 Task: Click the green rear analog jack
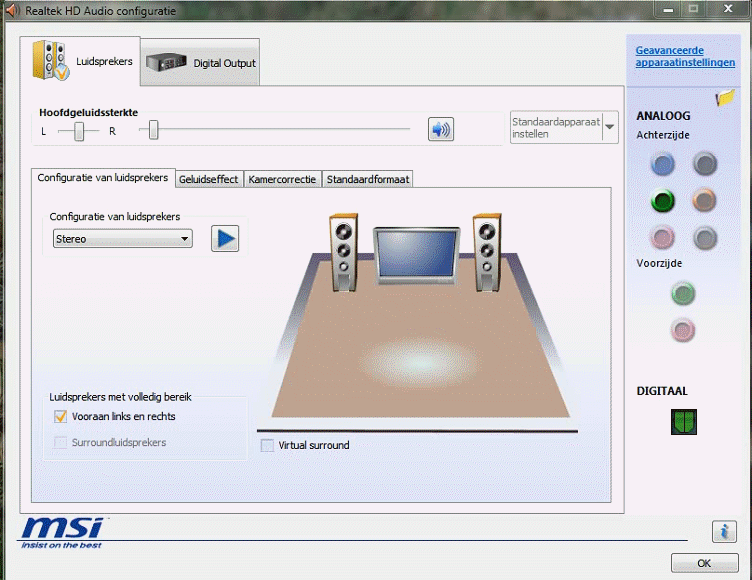pos(663,201)
